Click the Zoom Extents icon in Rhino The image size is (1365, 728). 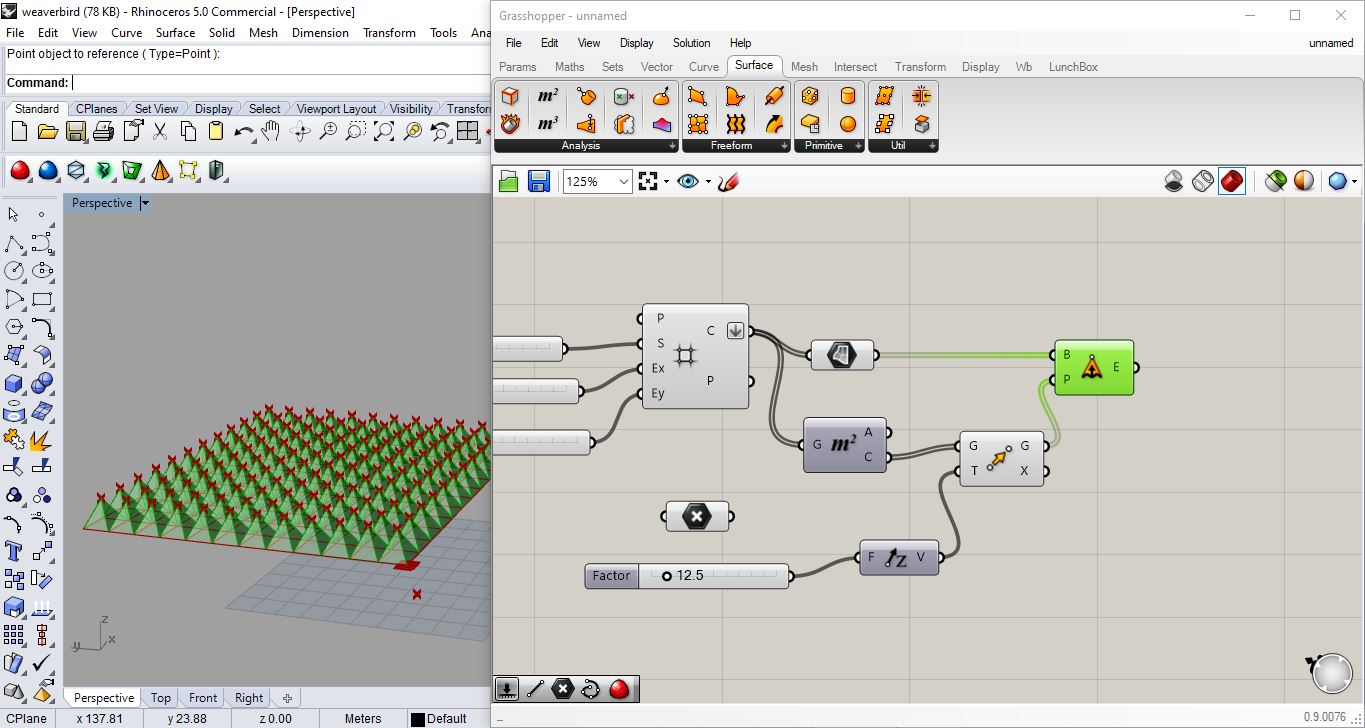coord(383,131)
